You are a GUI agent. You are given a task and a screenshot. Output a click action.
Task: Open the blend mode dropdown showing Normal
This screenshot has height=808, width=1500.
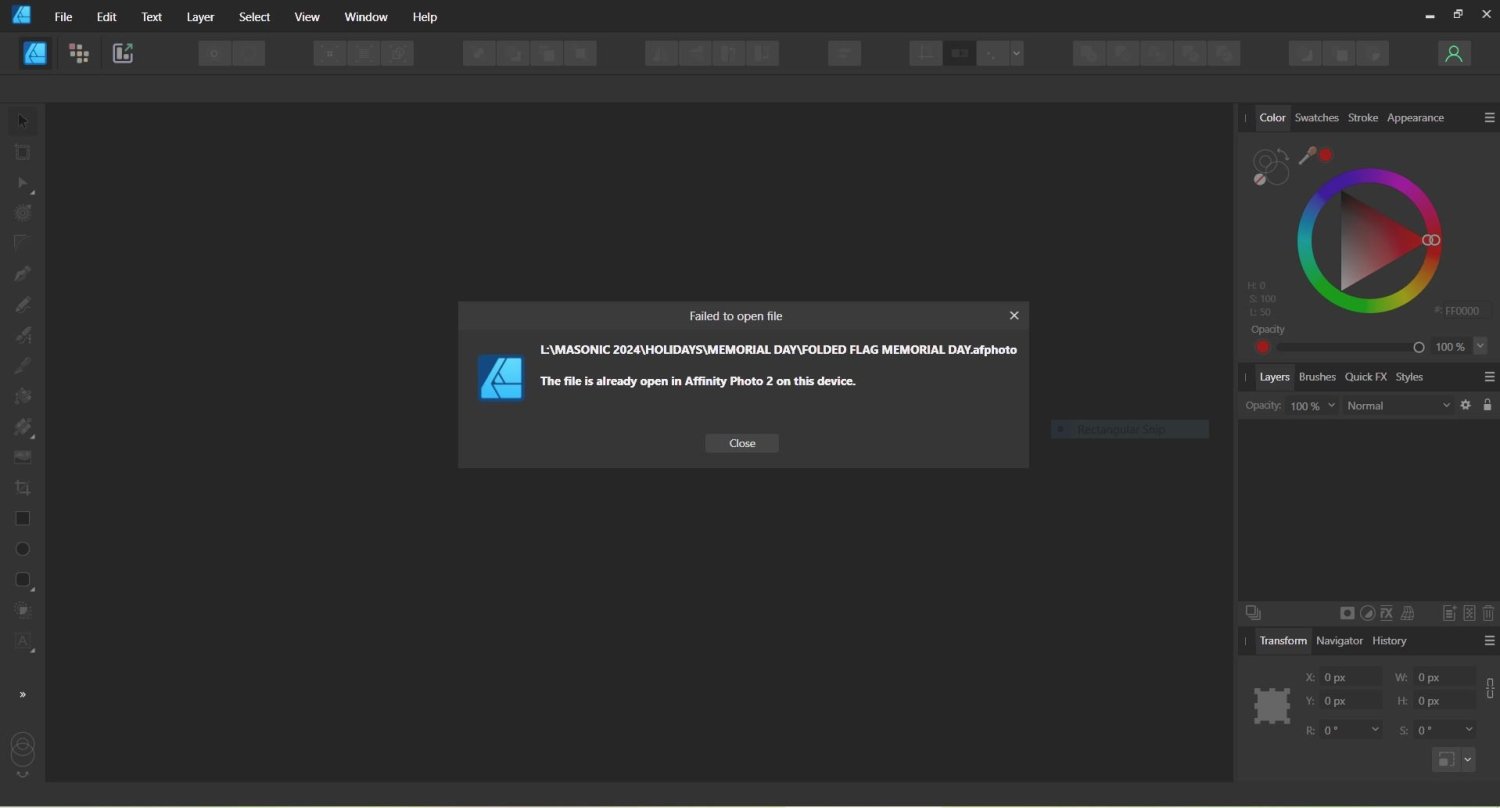(x=1398, y=405)
